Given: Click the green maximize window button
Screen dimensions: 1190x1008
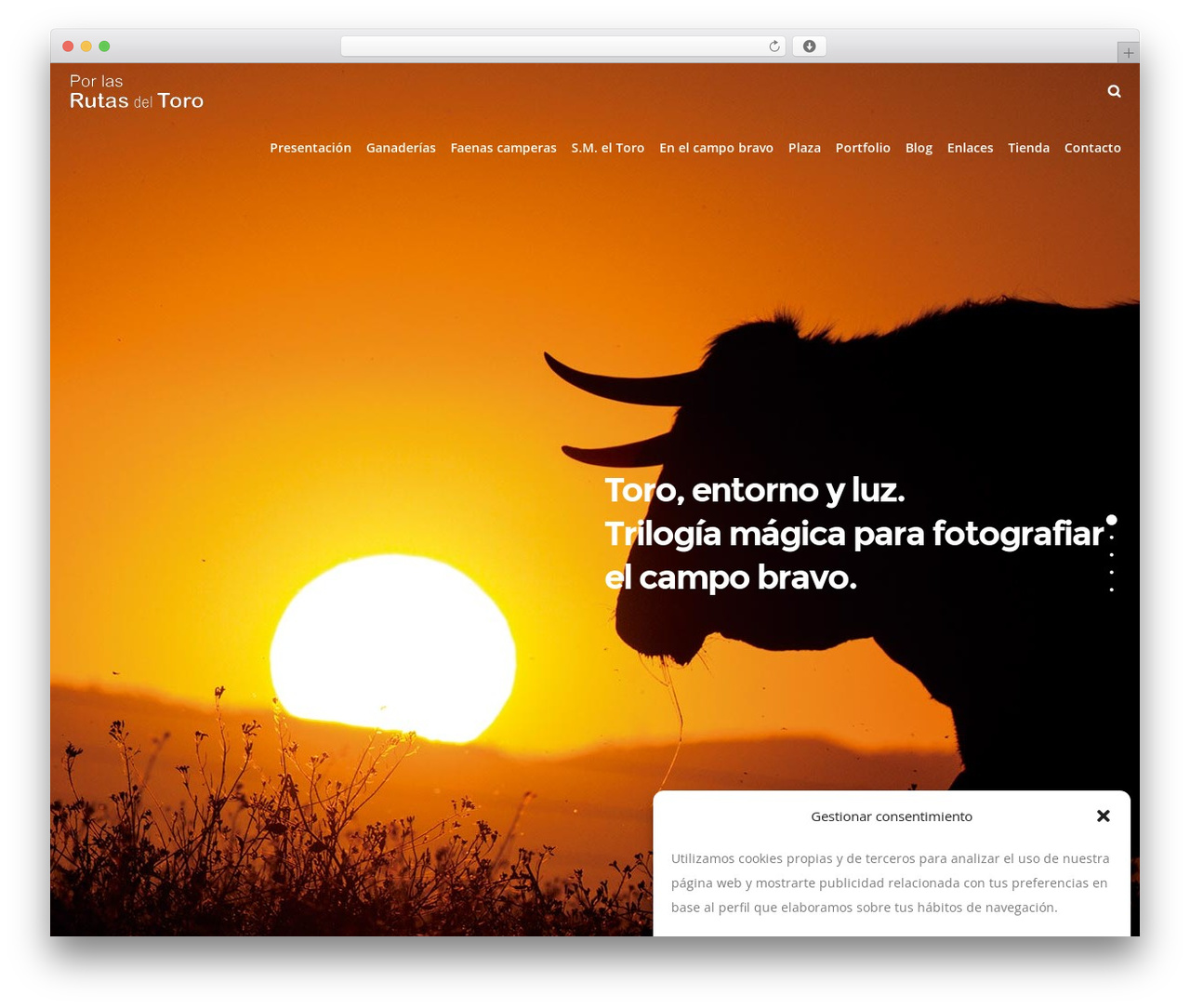Looking at the screenshot, I should pyautogui.click(x=104, y=46).
